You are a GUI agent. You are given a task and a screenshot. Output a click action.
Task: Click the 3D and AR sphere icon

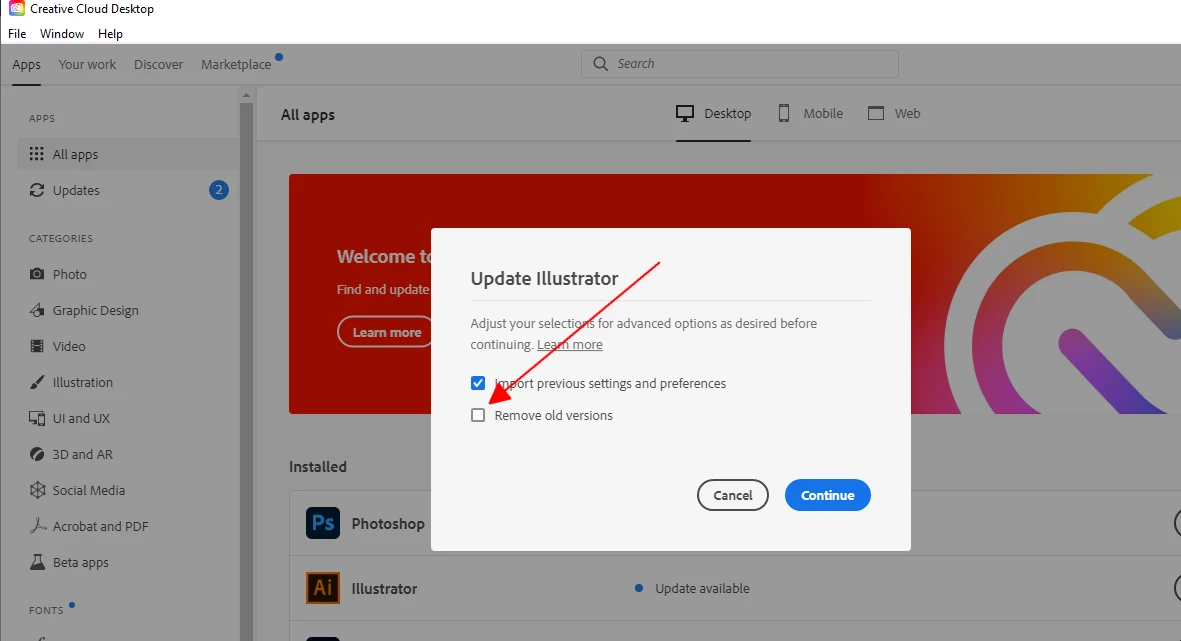click(x=36, y=454)
